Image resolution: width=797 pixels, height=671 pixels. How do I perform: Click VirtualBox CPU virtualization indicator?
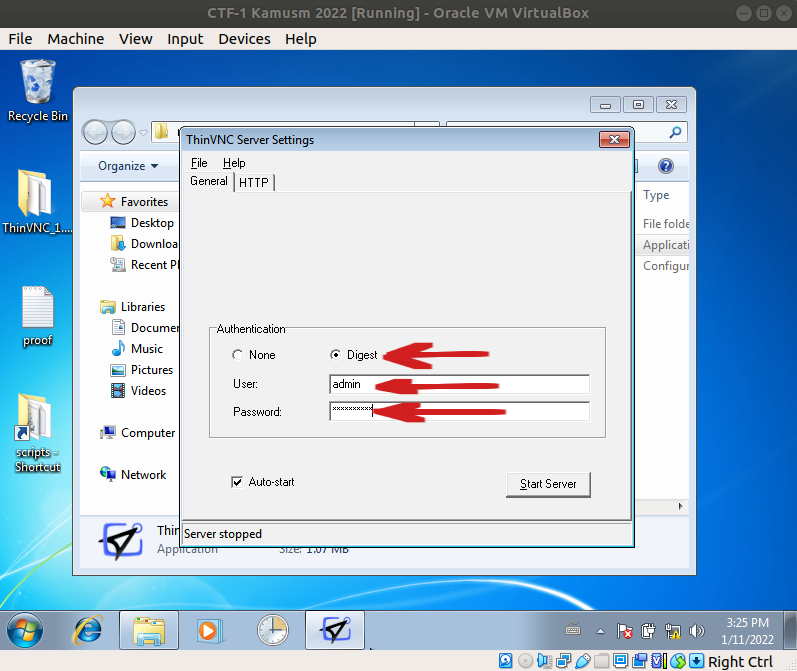click(x=659, y=661)
